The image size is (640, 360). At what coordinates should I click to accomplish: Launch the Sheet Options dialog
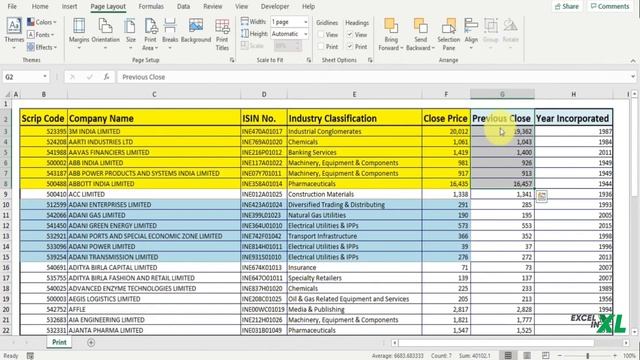370,60
